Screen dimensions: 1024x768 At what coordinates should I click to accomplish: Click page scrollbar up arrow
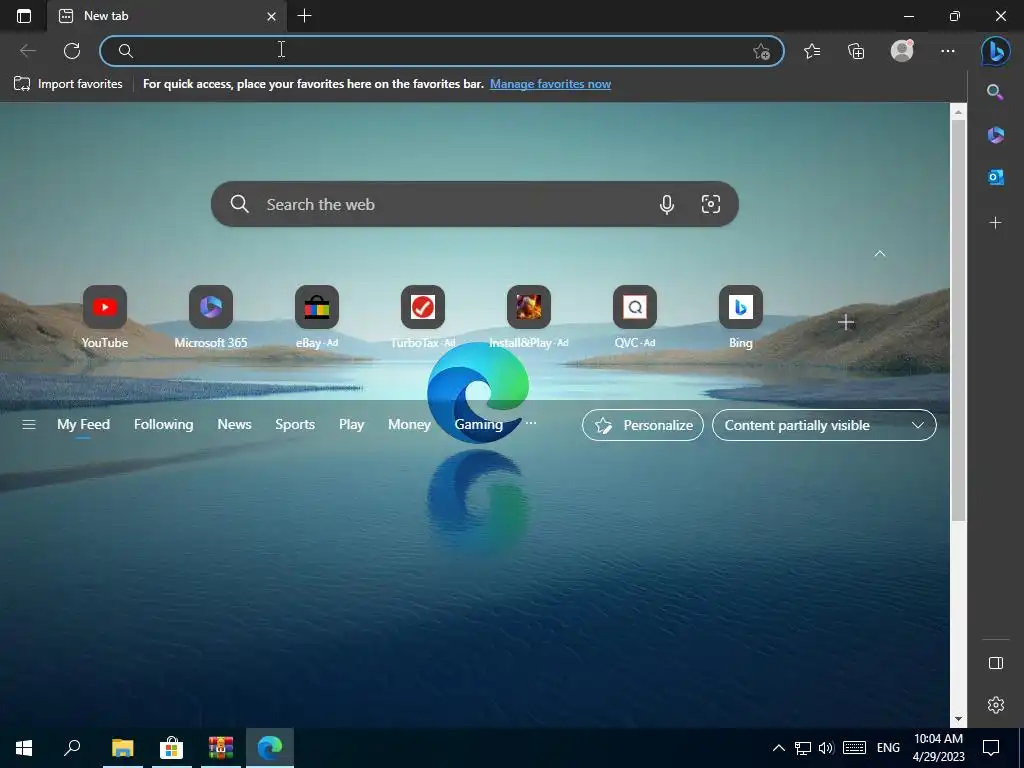pyautogui.click(x=958, y=112)
